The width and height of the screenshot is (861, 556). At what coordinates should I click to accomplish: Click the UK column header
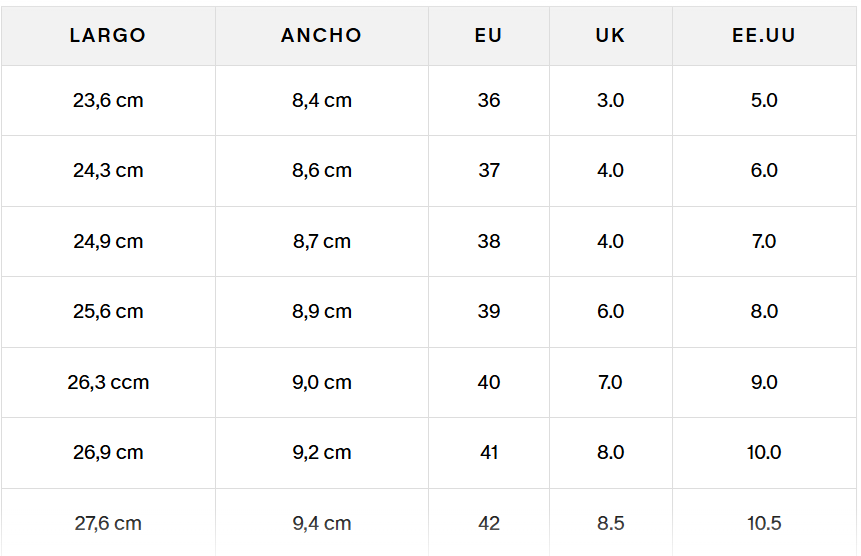[610, 35]
